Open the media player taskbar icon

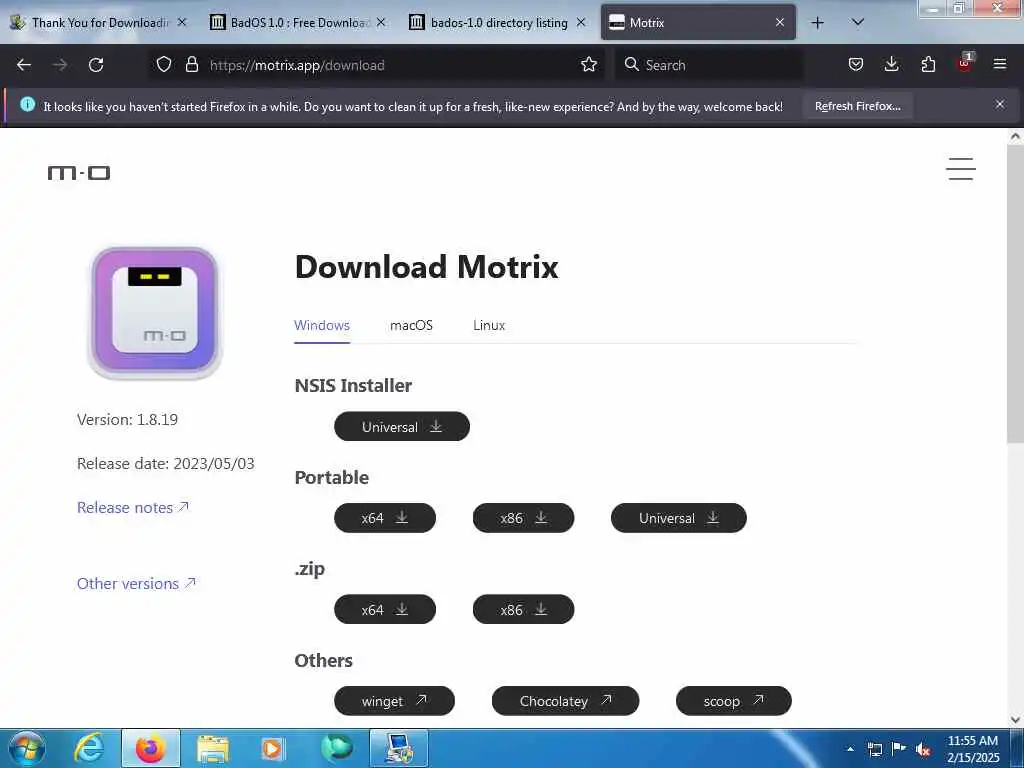tap(273, 748)
